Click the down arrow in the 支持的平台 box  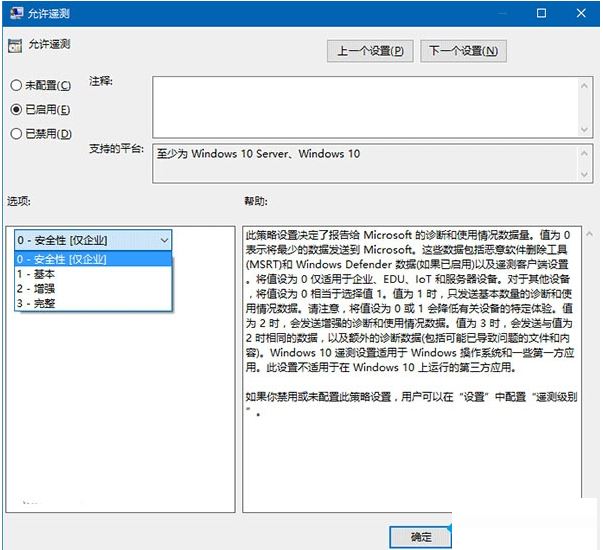tap(584, 173)
